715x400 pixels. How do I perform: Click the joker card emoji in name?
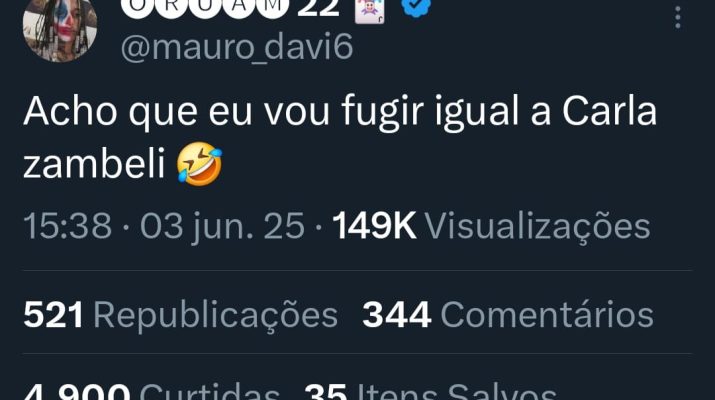click(369, 10)
